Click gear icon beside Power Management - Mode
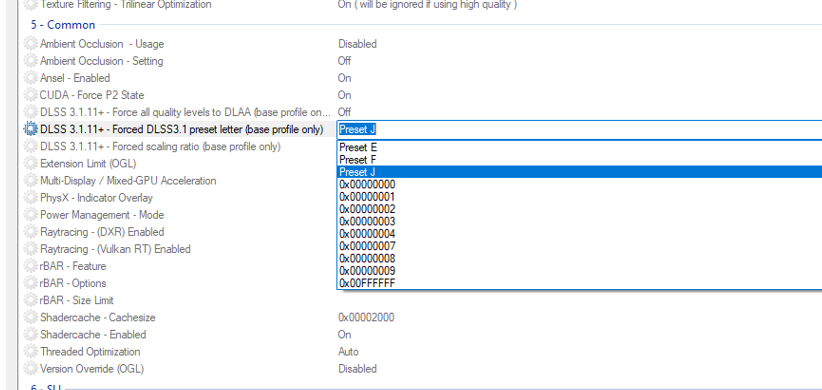Viewport: 822px width, 390px height. click(31, 215)
